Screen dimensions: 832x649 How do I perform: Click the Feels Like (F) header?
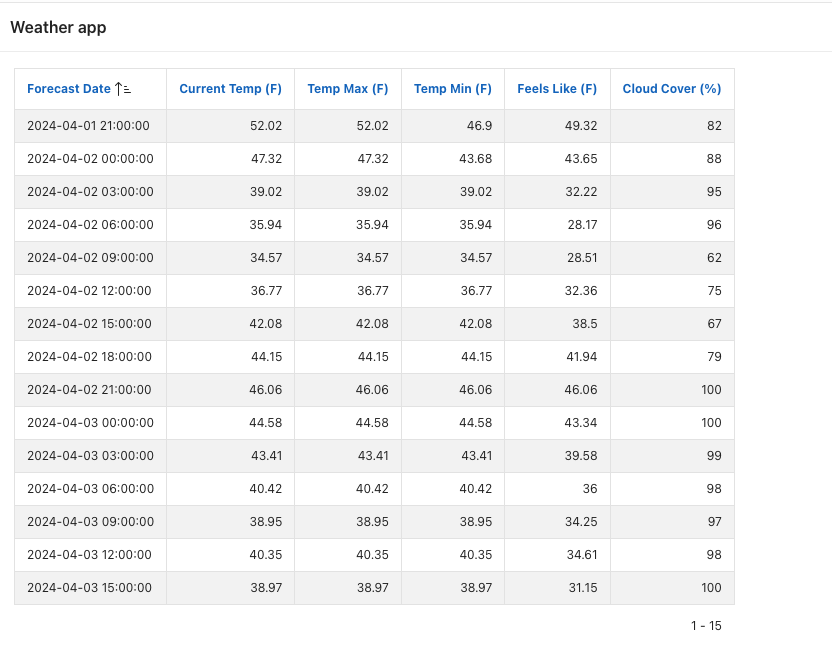coord(556,89)
